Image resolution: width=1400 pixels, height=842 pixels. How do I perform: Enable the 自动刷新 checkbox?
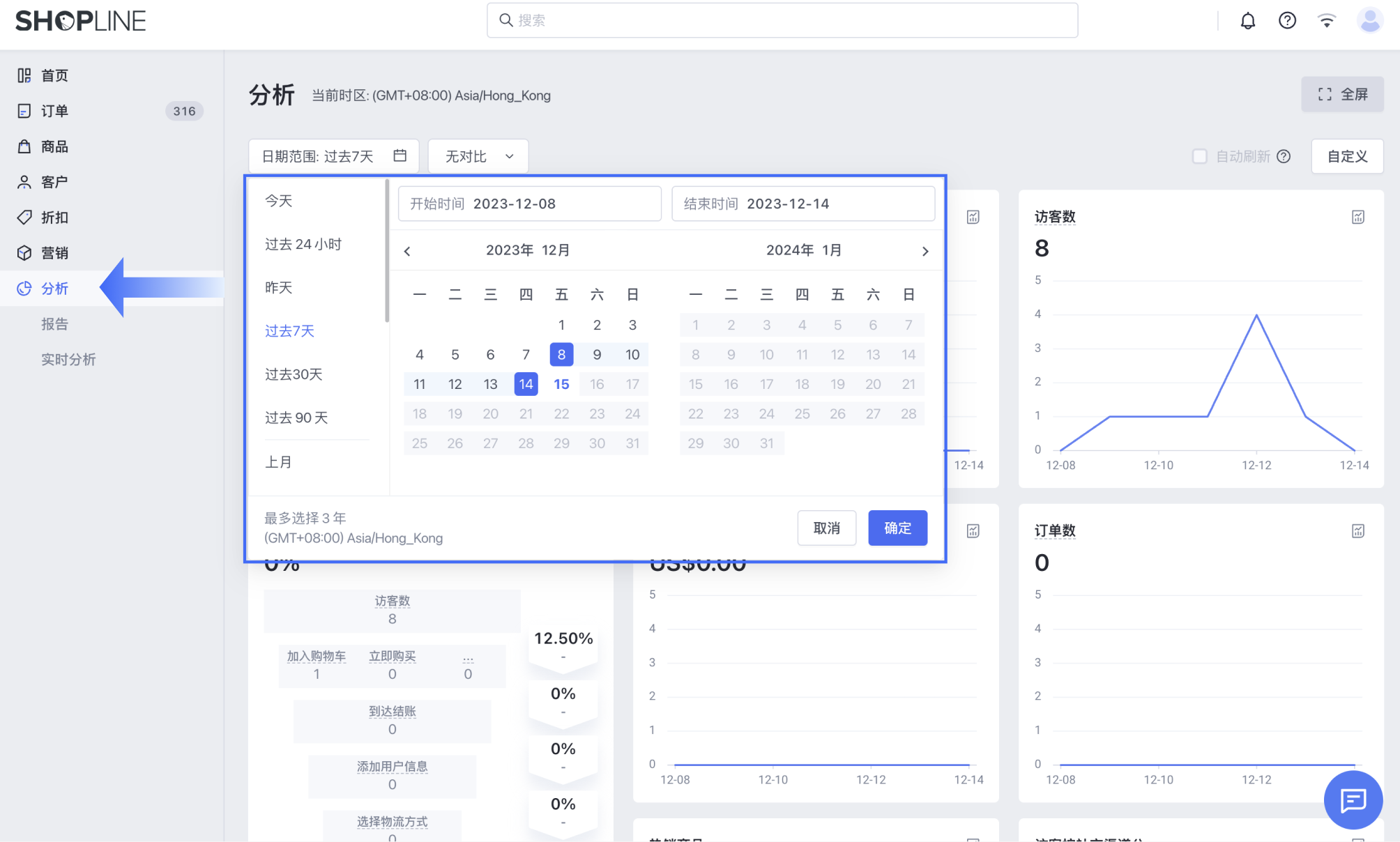[1200, 156]
